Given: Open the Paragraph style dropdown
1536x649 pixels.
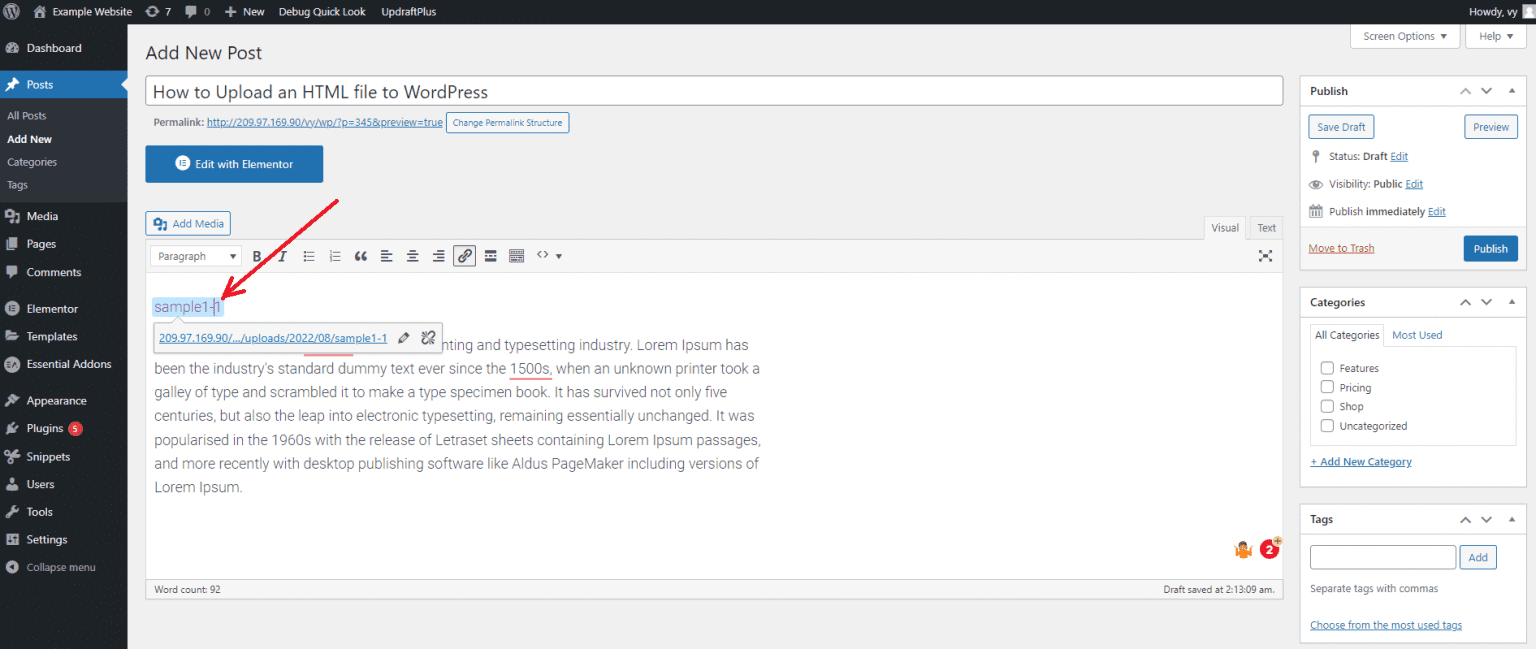Looking at the screenshot, I should coord(195,255).
